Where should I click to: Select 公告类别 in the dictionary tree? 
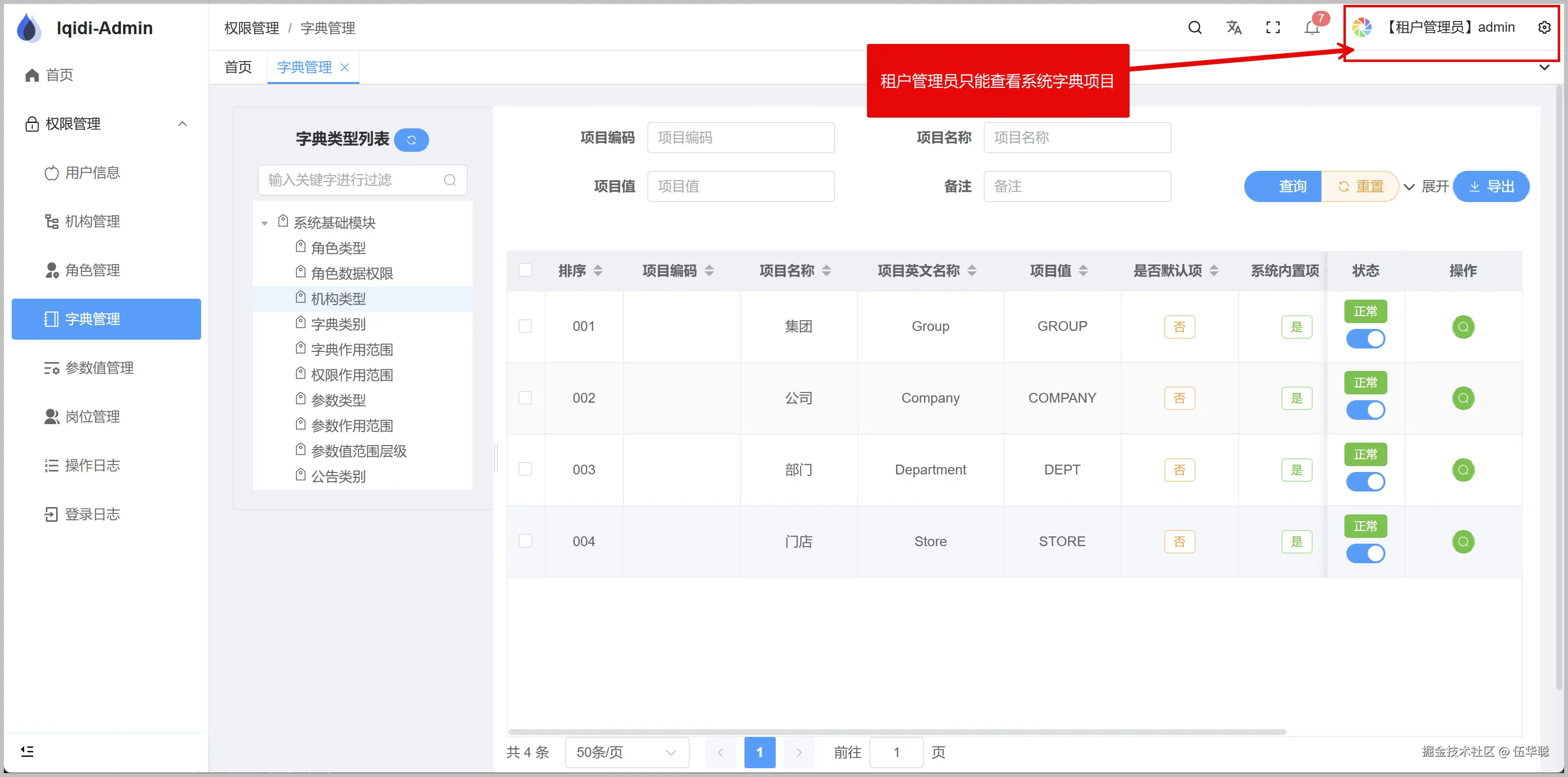[338, 477]
